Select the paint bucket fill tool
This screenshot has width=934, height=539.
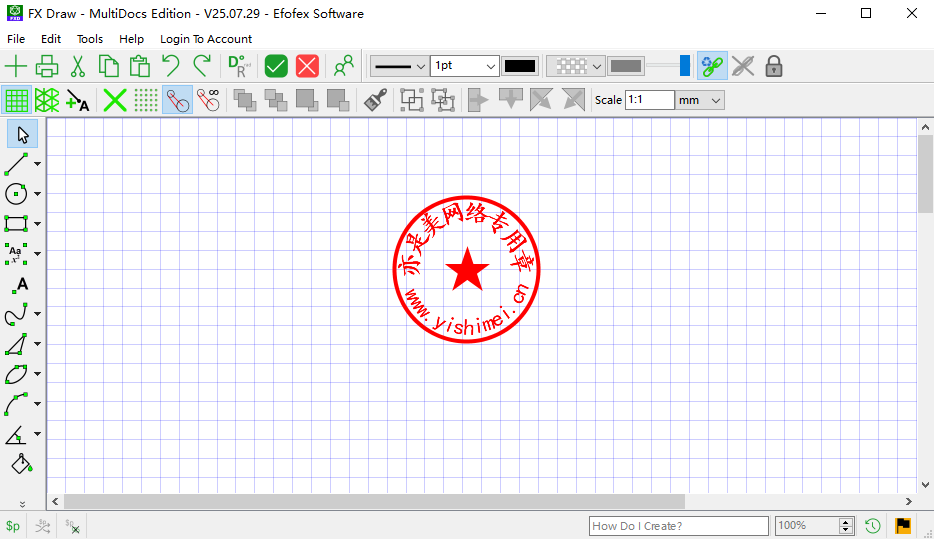21,464
